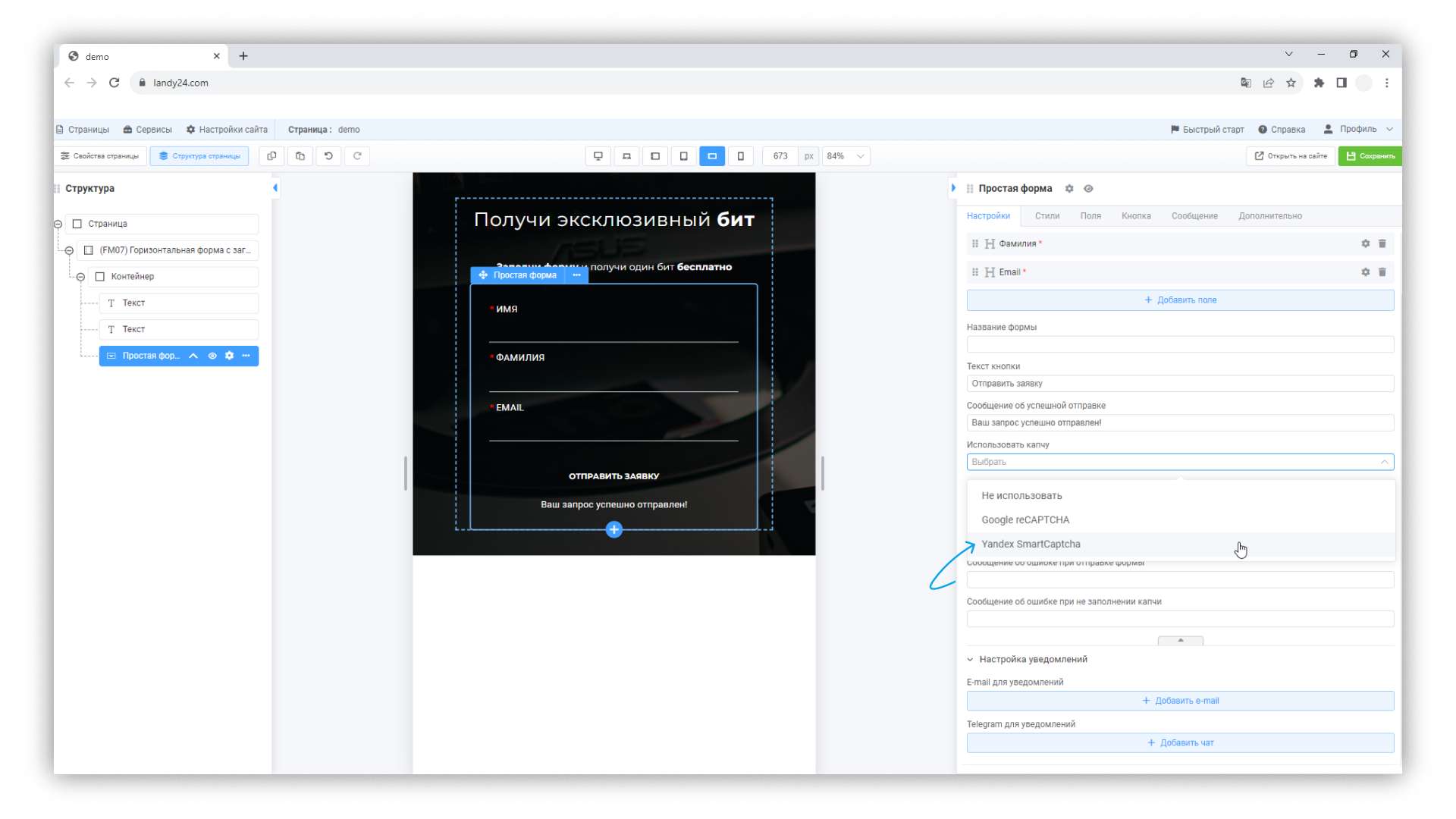
Task: Click the Сохранить button
Action: (1370, 156)
